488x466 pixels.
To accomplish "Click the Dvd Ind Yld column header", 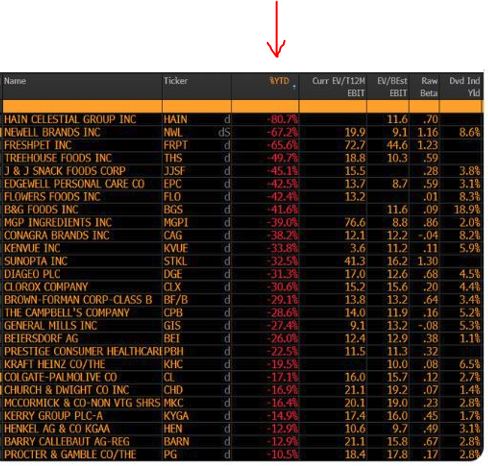I will [464, 87].
